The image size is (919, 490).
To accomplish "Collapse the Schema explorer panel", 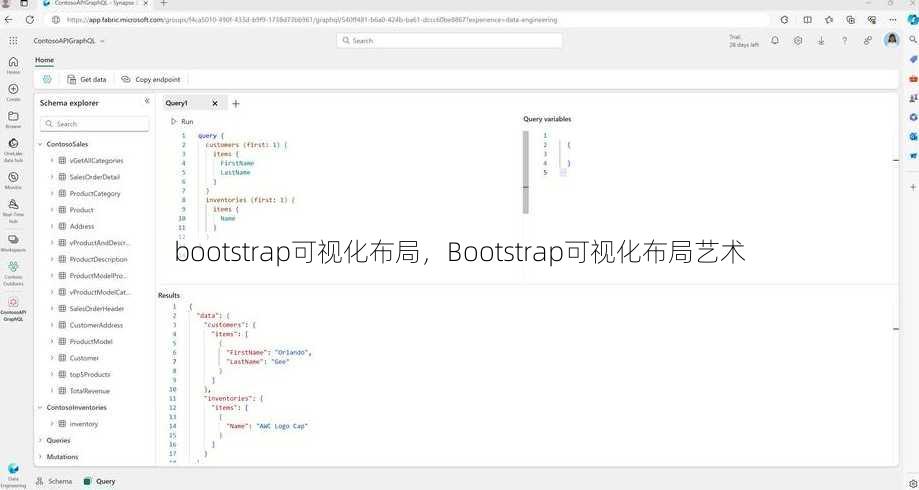I will click(x=147, y=101).
